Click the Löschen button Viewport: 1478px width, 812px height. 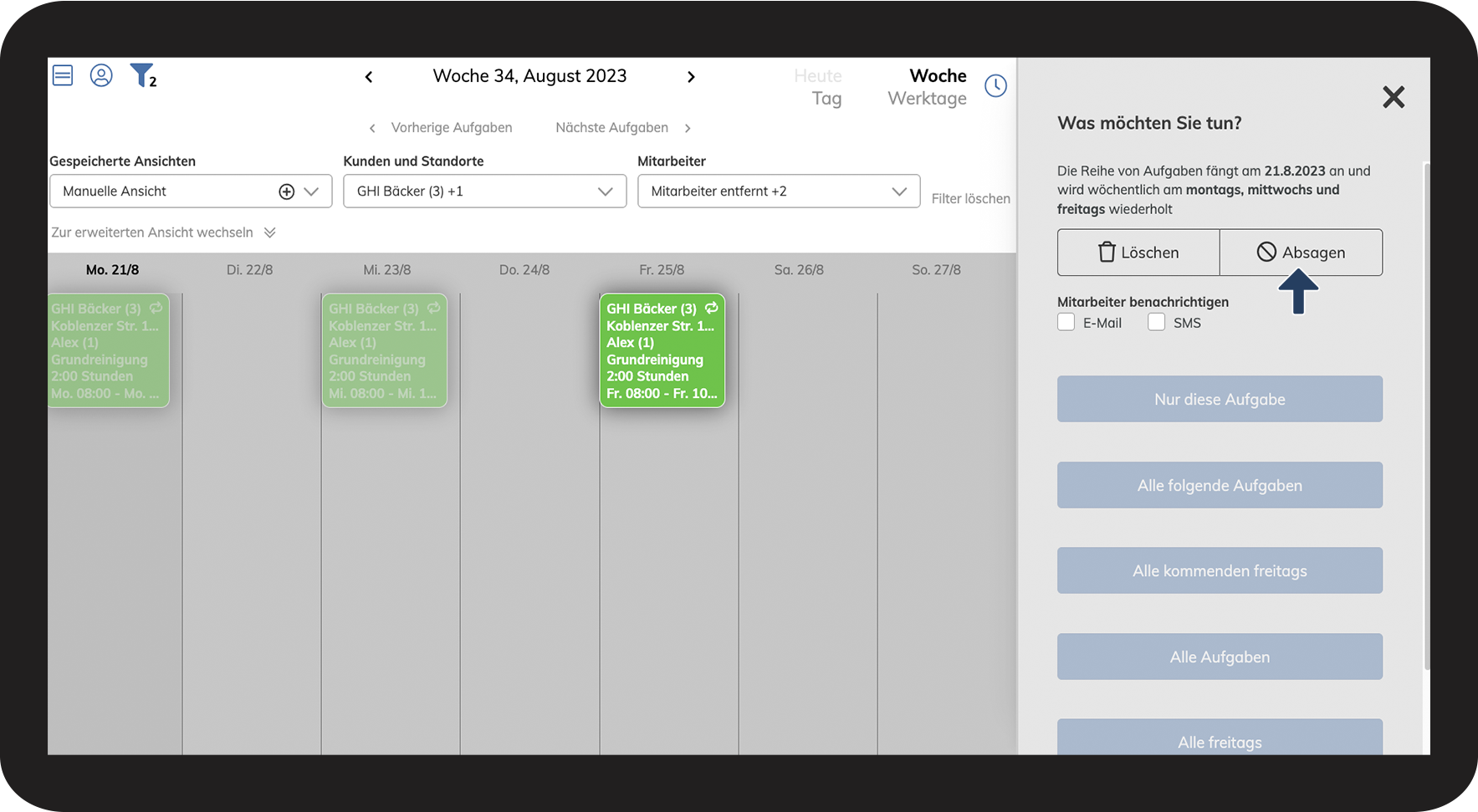[x=1138, y=253]
